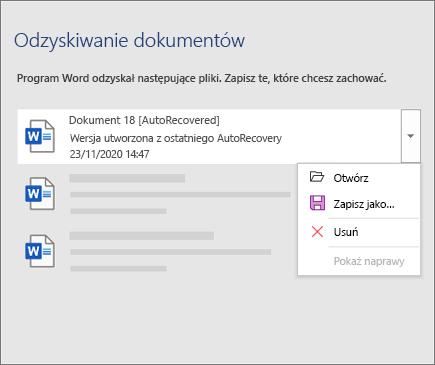This screenshot has width=435, height=365.
Task: Click the Word icon of Dokument 18
Action: click(40, 136)
